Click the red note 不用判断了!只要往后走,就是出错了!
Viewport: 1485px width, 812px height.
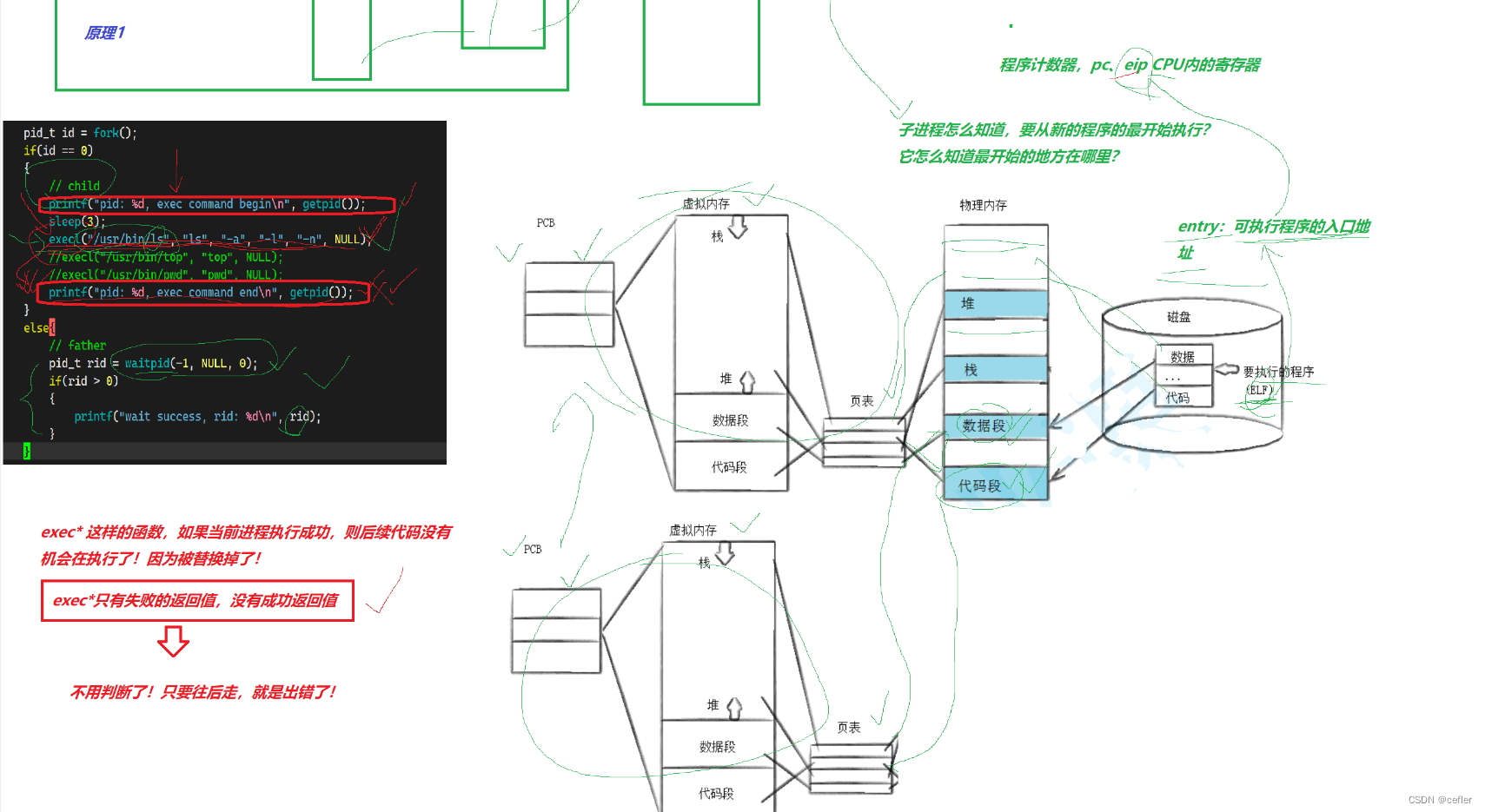click(202, 692)
